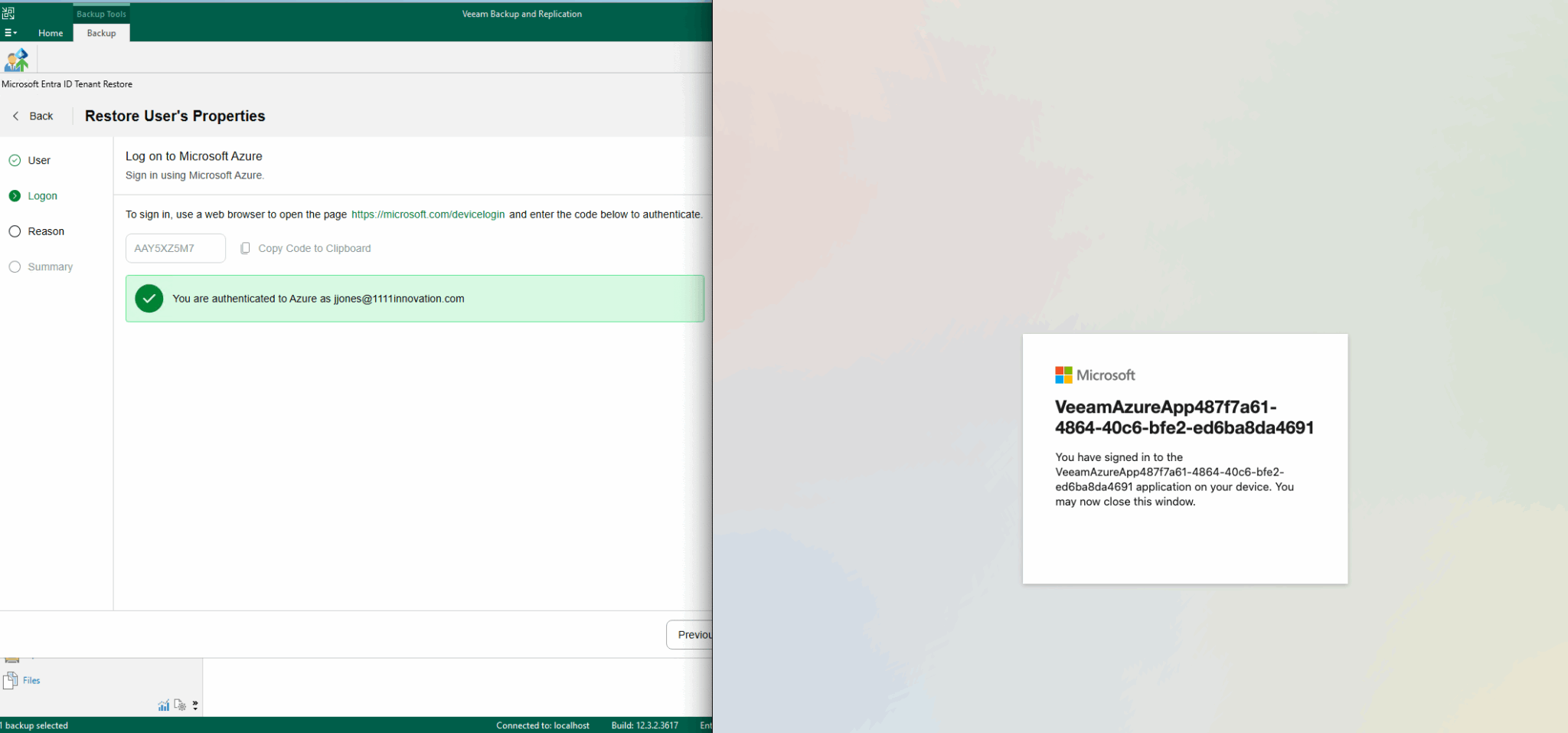Click the '1 backup selected' status text

[34, 725]
